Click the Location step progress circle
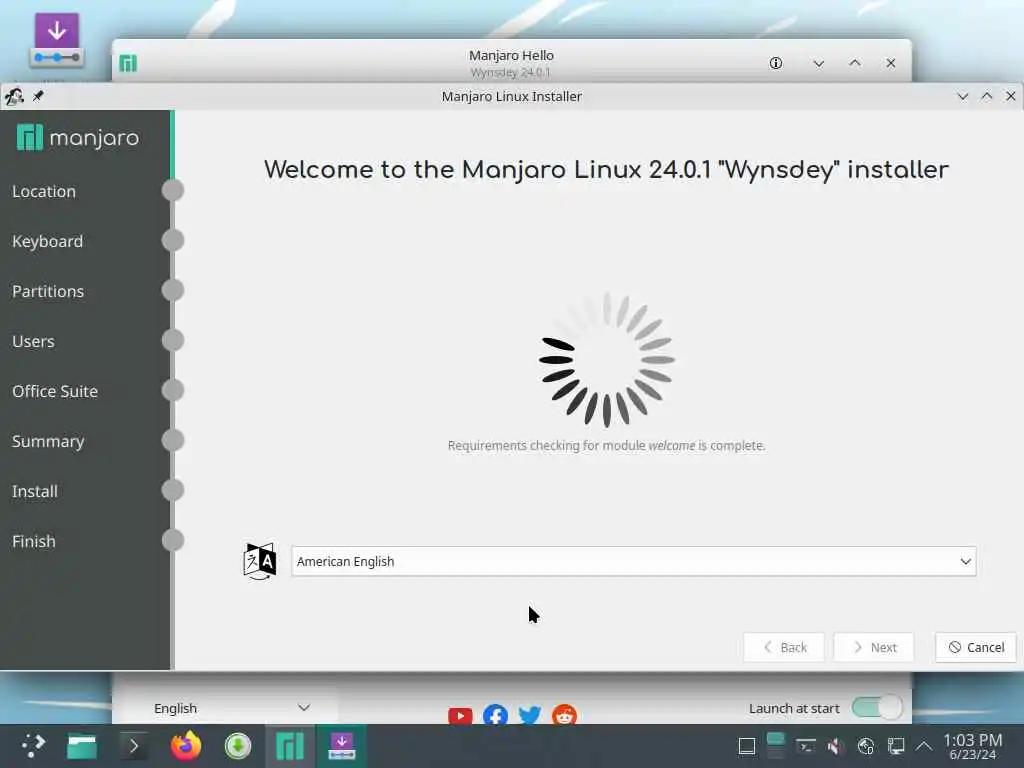The height and width of the screenshot is (768, 1024). click(173, 190)
